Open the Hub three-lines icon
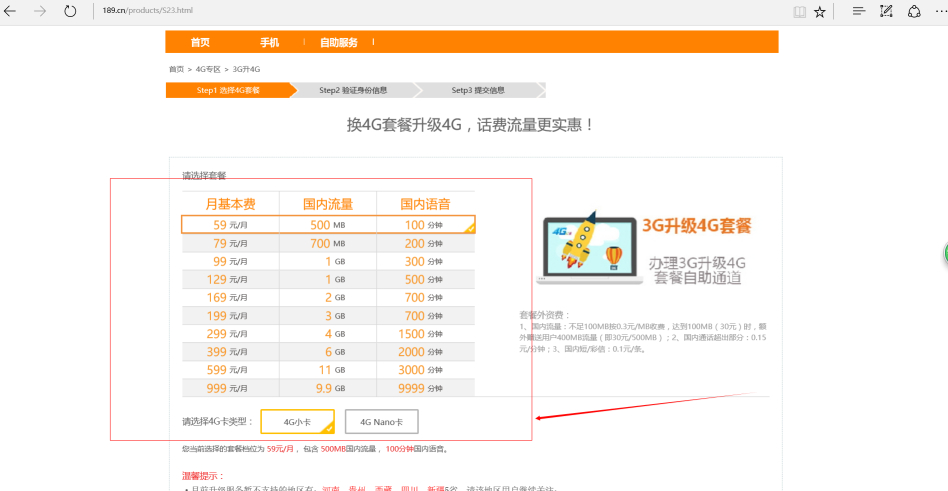Viewport: 948px width, 491px height. (x=858, y=11)
